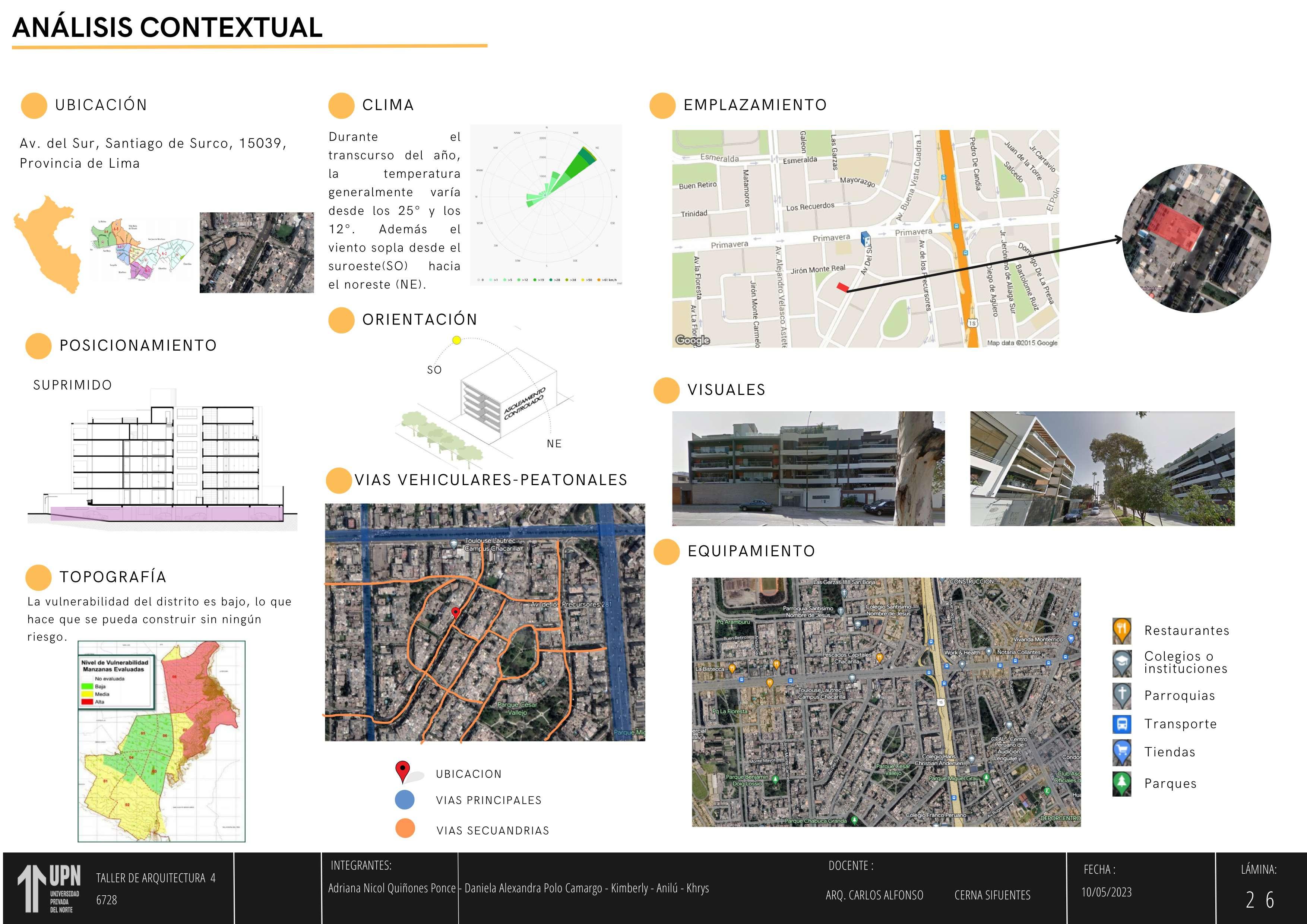
Task: Click the Colegios o instituciones legend icon
Action: point(1121,663)
